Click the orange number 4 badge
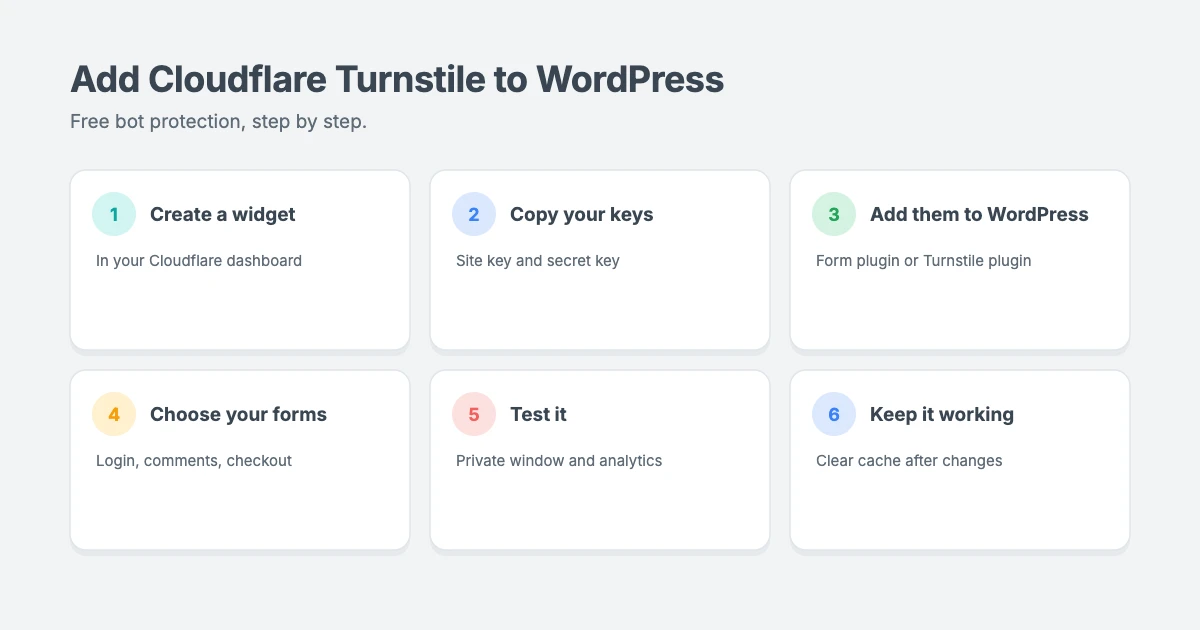1200x630 pixels. click(x=114, y=414)
